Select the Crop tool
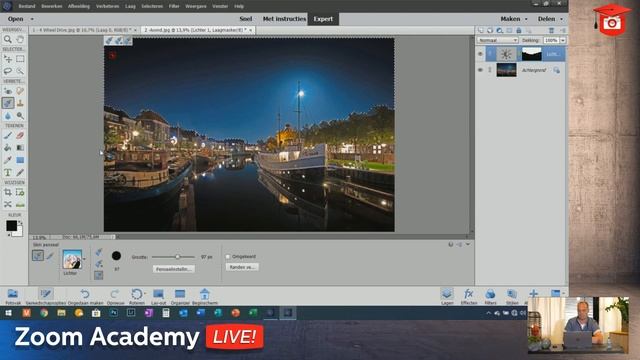The image size is (640, 360). click(x=8, y=192)
